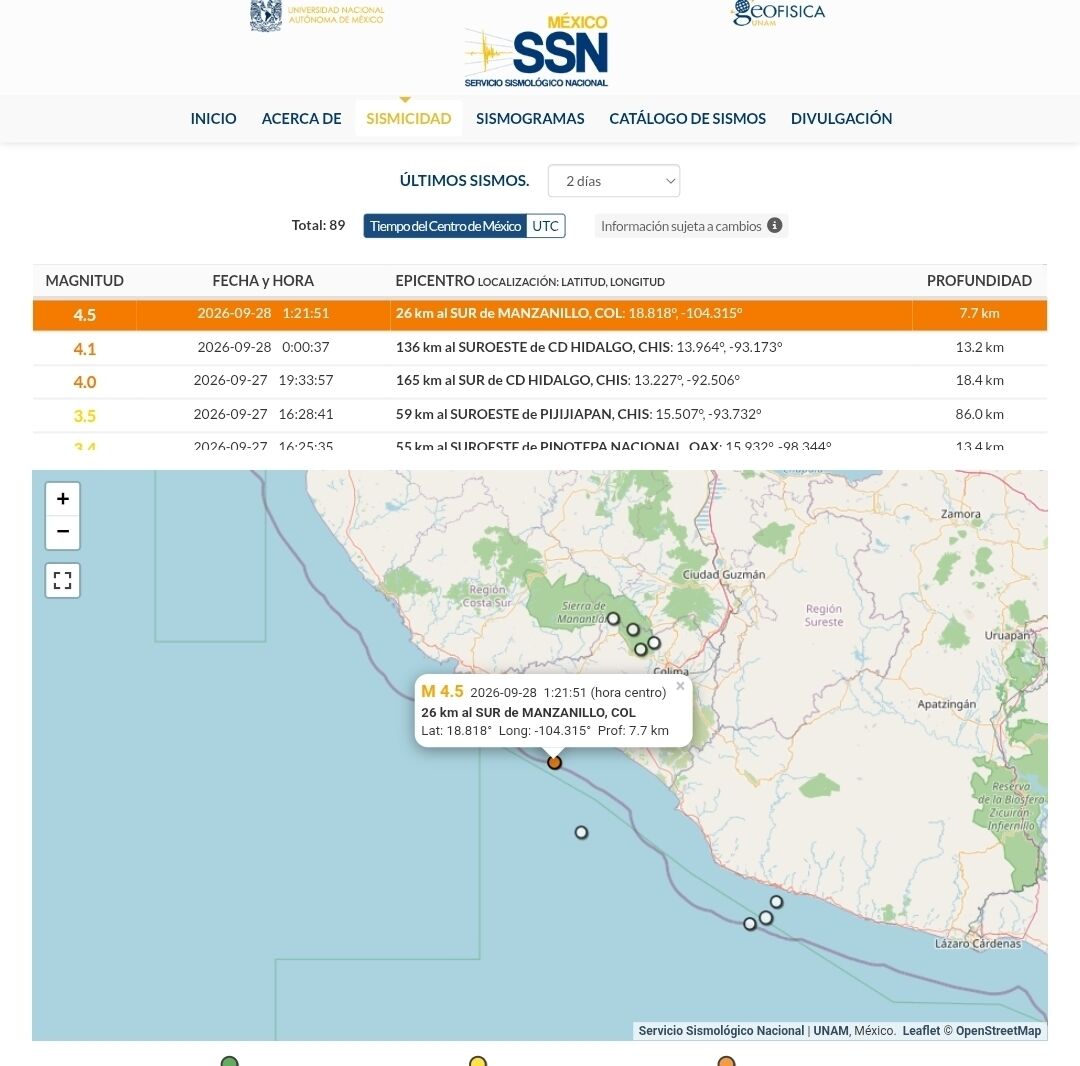Select the 3.5 Pijijiapan earthquake row
This screenshot has width=1080, height=1066.
pyautogui.click(x=539, y=415)
